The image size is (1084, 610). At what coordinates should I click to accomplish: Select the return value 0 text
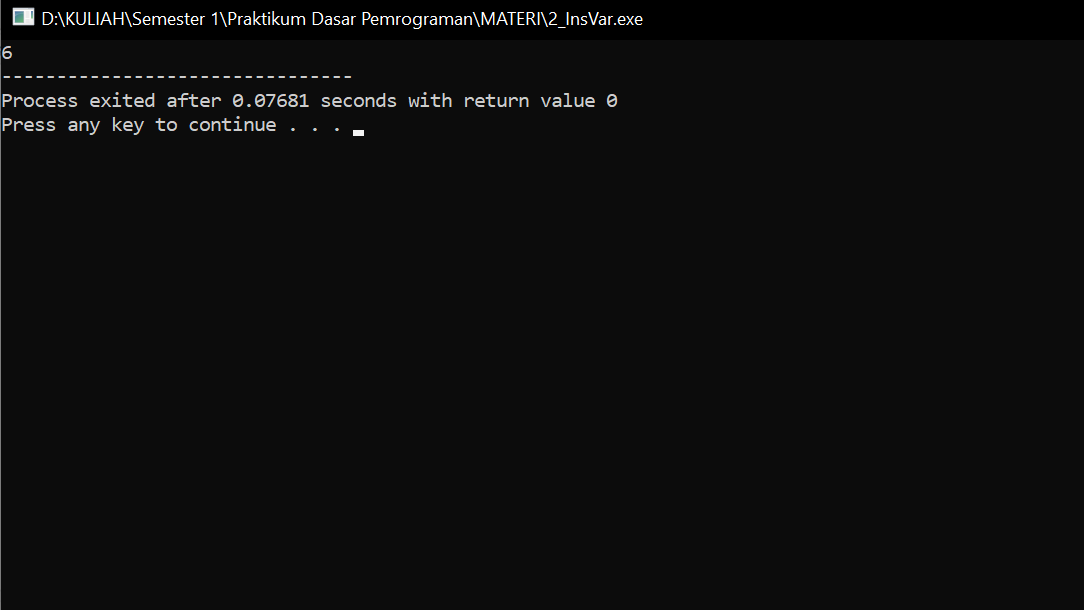click(x=540, y=100)
